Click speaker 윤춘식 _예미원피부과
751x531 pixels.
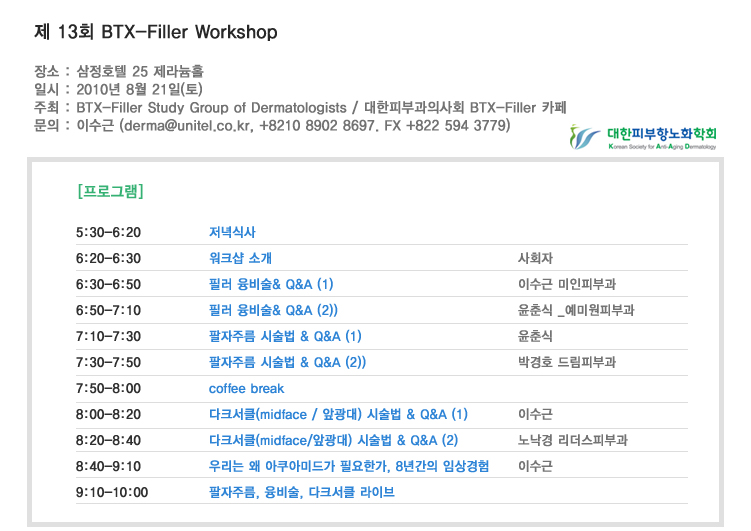pyautogui.click(x=574, y=310)
